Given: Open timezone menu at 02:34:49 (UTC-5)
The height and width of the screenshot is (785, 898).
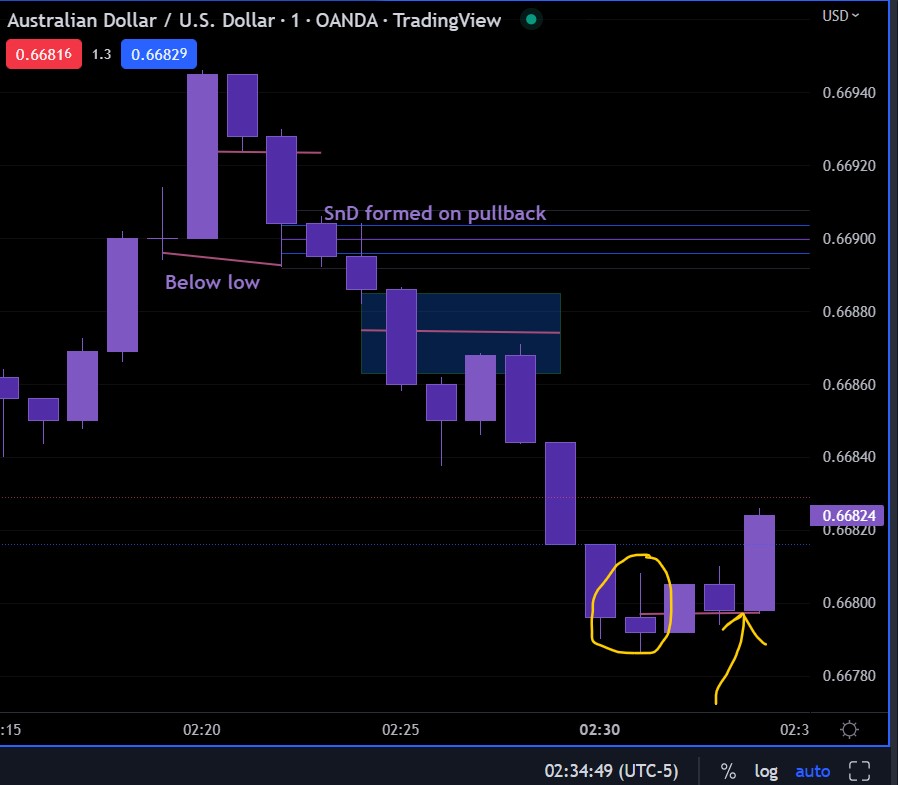Looking at the screenshot, I should pyautogui.click(x=611, y=771).
